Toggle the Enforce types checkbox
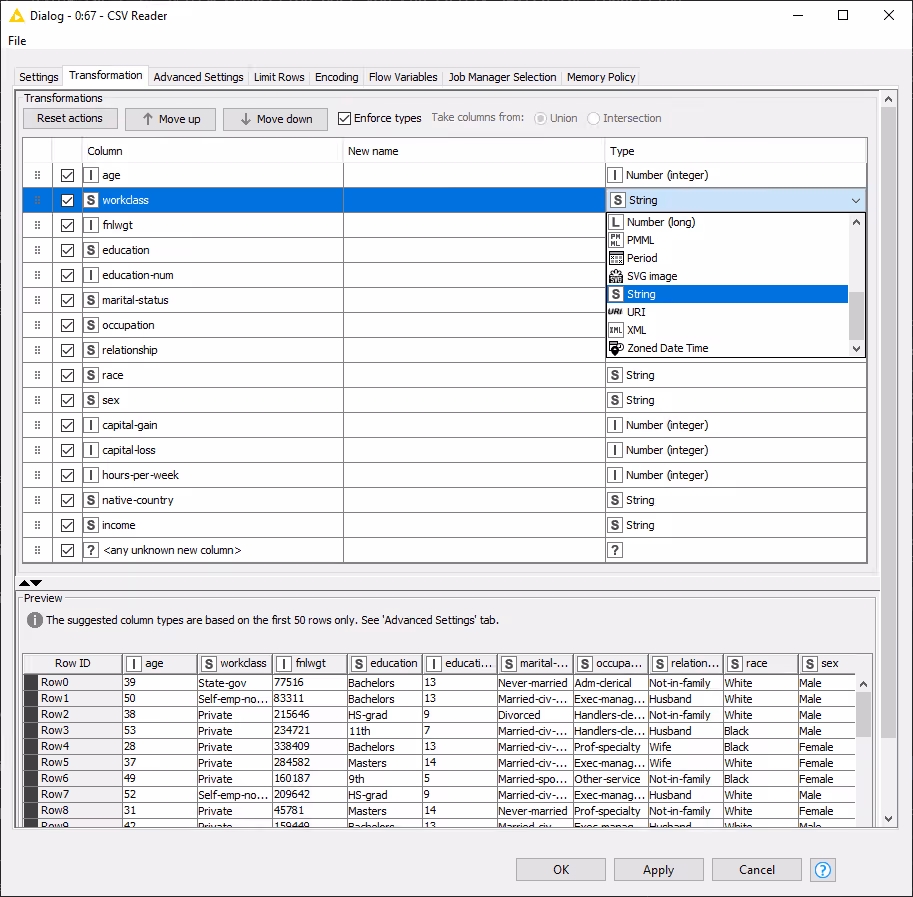Screen dimensions: 913x897 click(x=345, y=118)
